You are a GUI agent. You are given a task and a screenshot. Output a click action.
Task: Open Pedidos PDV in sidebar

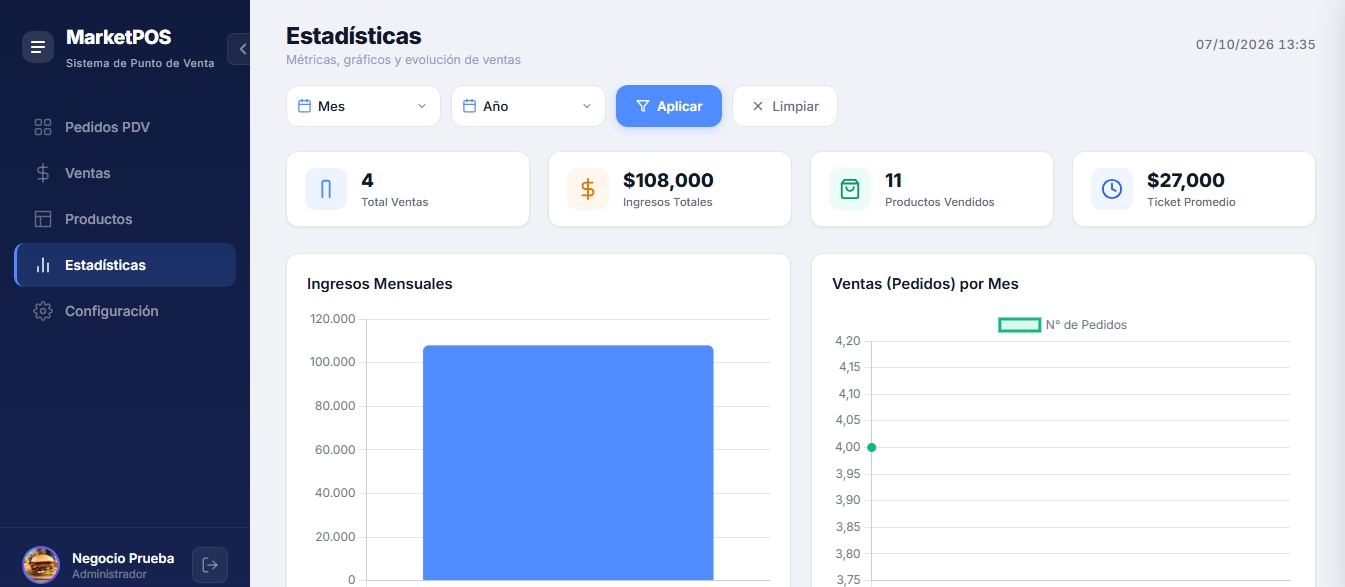point(125,127)
